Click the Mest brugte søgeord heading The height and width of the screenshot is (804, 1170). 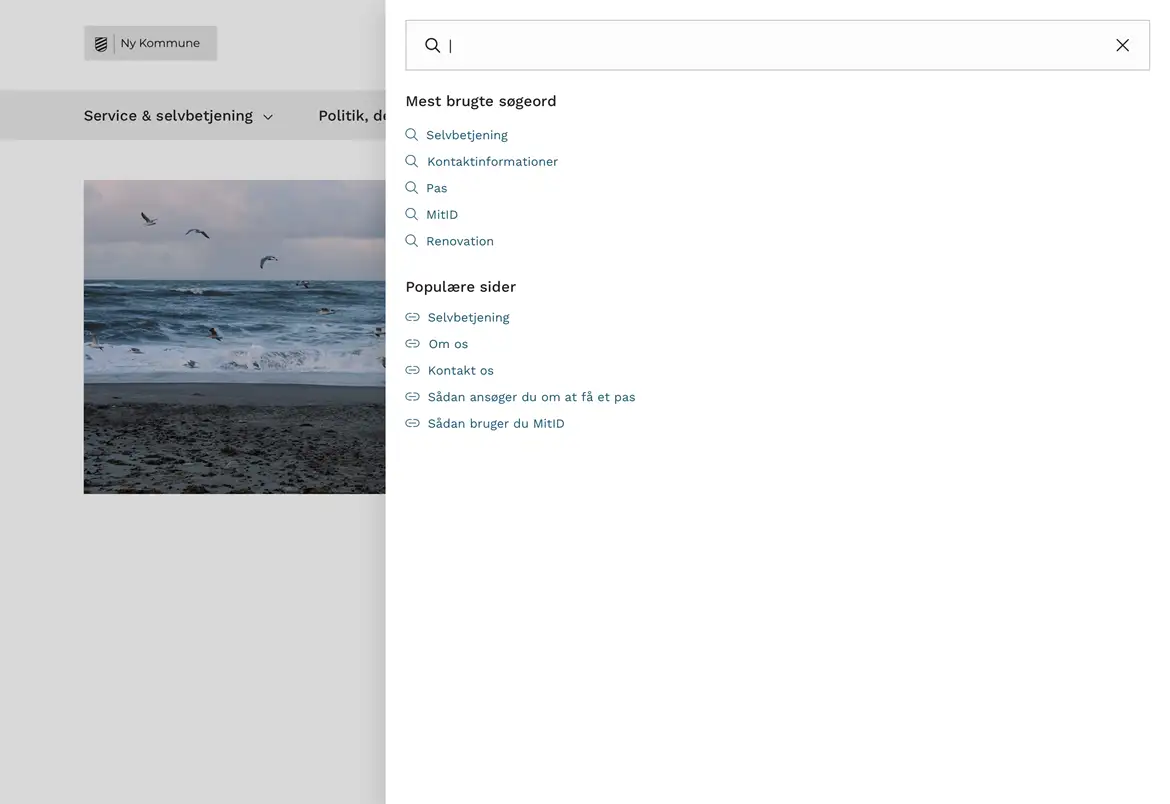coord(481,101)
